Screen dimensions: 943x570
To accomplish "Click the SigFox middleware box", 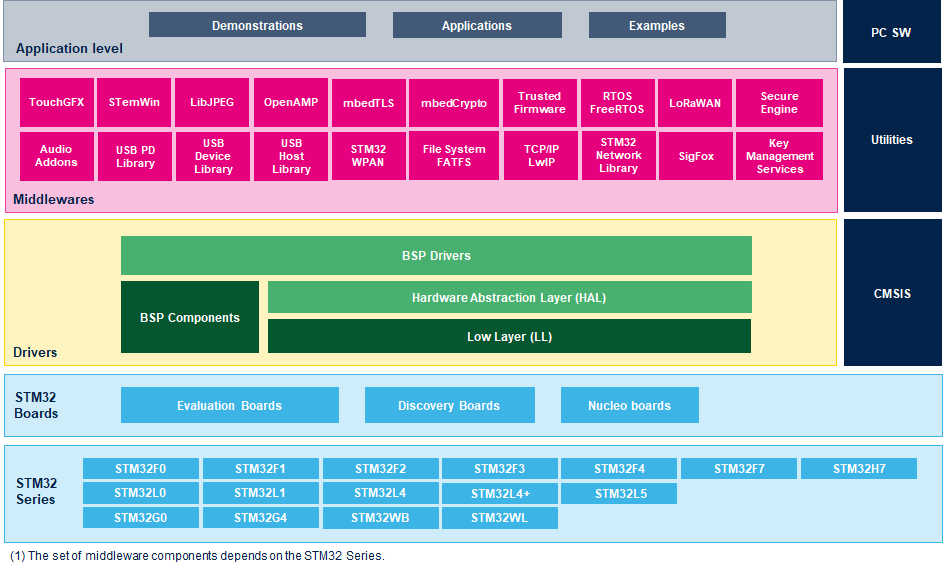I will (x=696, y=156).
